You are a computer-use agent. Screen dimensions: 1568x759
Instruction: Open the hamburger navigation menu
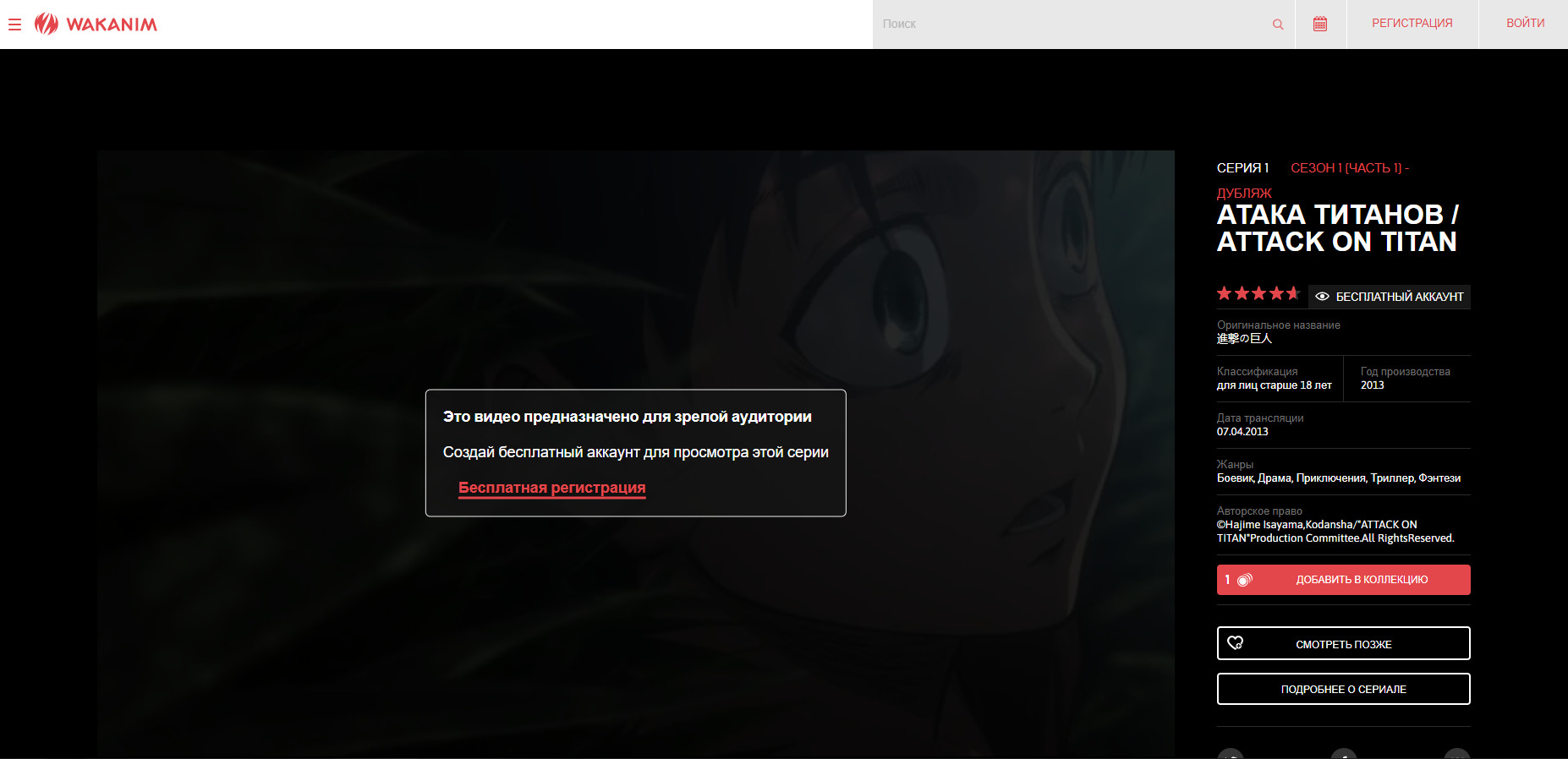pyautogui.click(x=14, y=25)
